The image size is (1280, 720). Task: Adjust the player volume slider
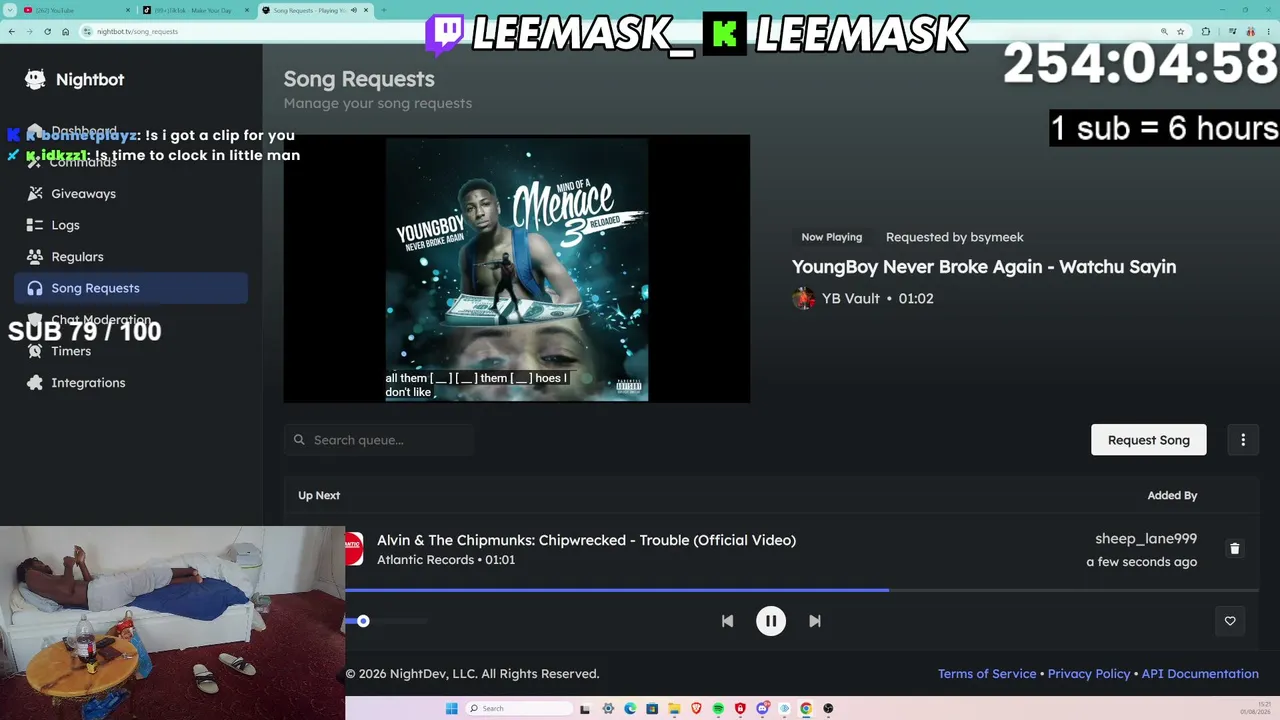pyautogui.click(x=386, y=621)
